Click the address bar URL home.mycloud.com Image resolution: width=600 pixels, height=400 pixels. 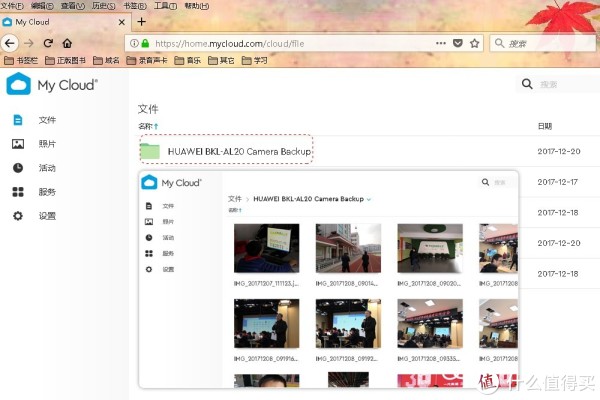point(230,44)
